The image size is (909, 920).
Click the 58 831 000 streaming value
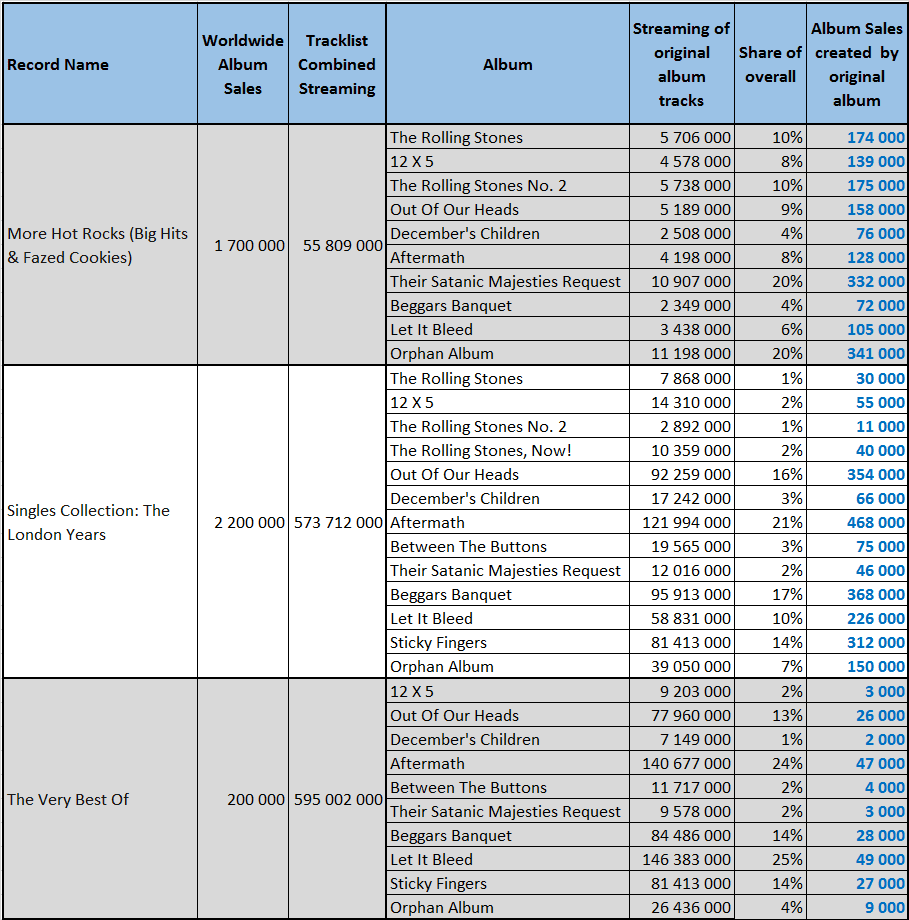[x=691, y=619]
